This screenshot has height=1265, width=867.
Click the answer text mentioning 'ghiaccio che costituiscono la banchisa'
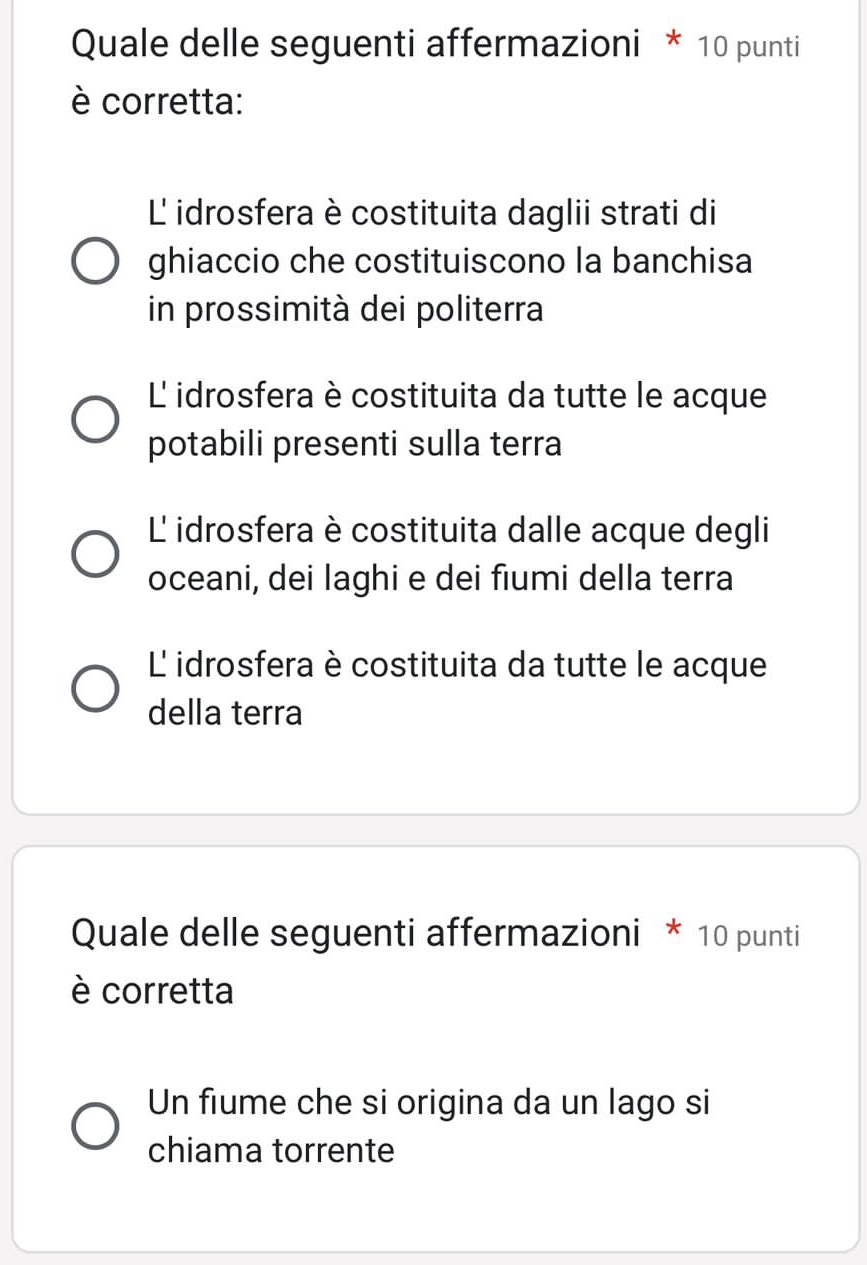(x=450, y=262)
